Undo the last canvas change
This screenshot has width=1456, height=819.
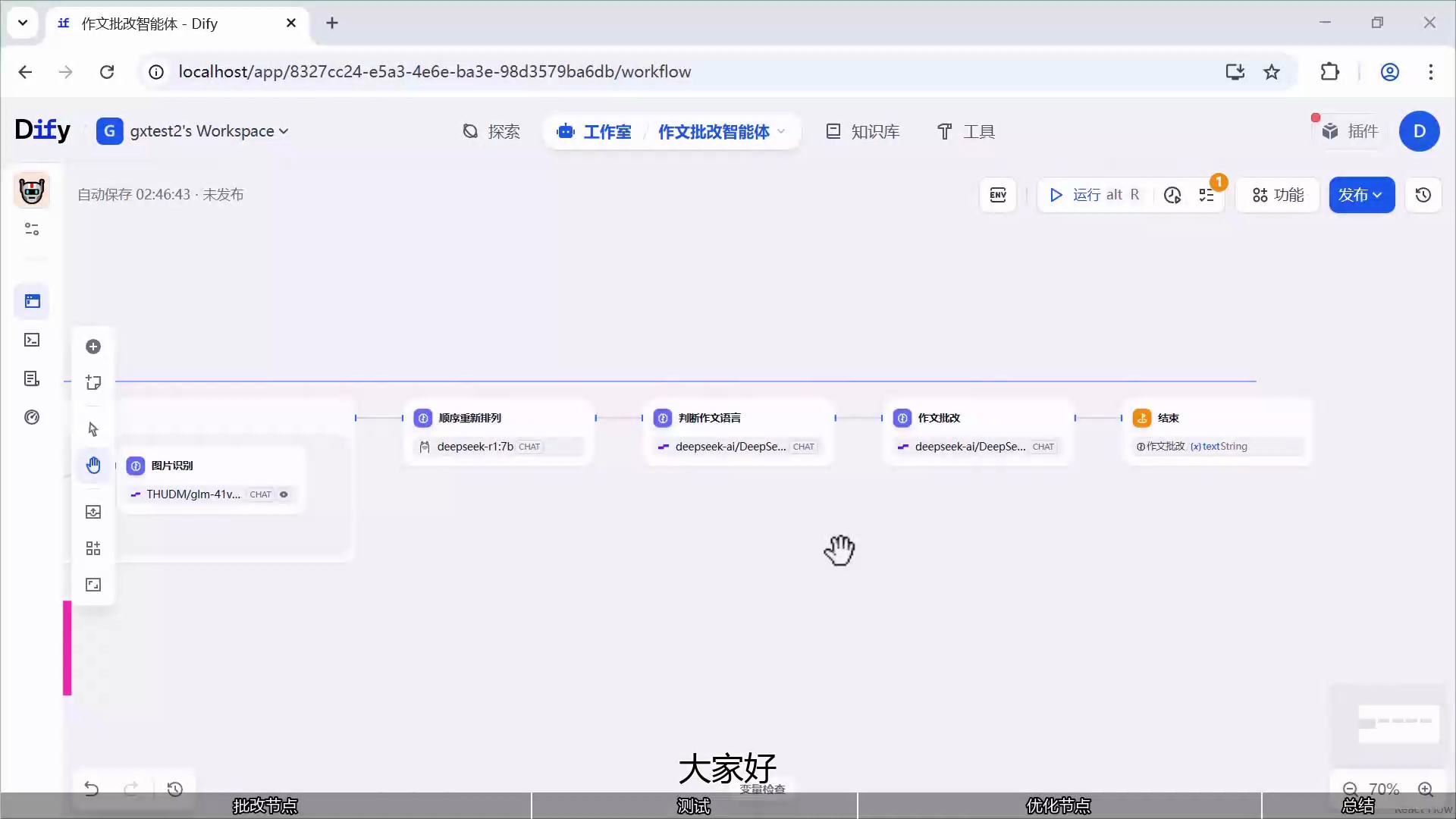click(92, 789)
